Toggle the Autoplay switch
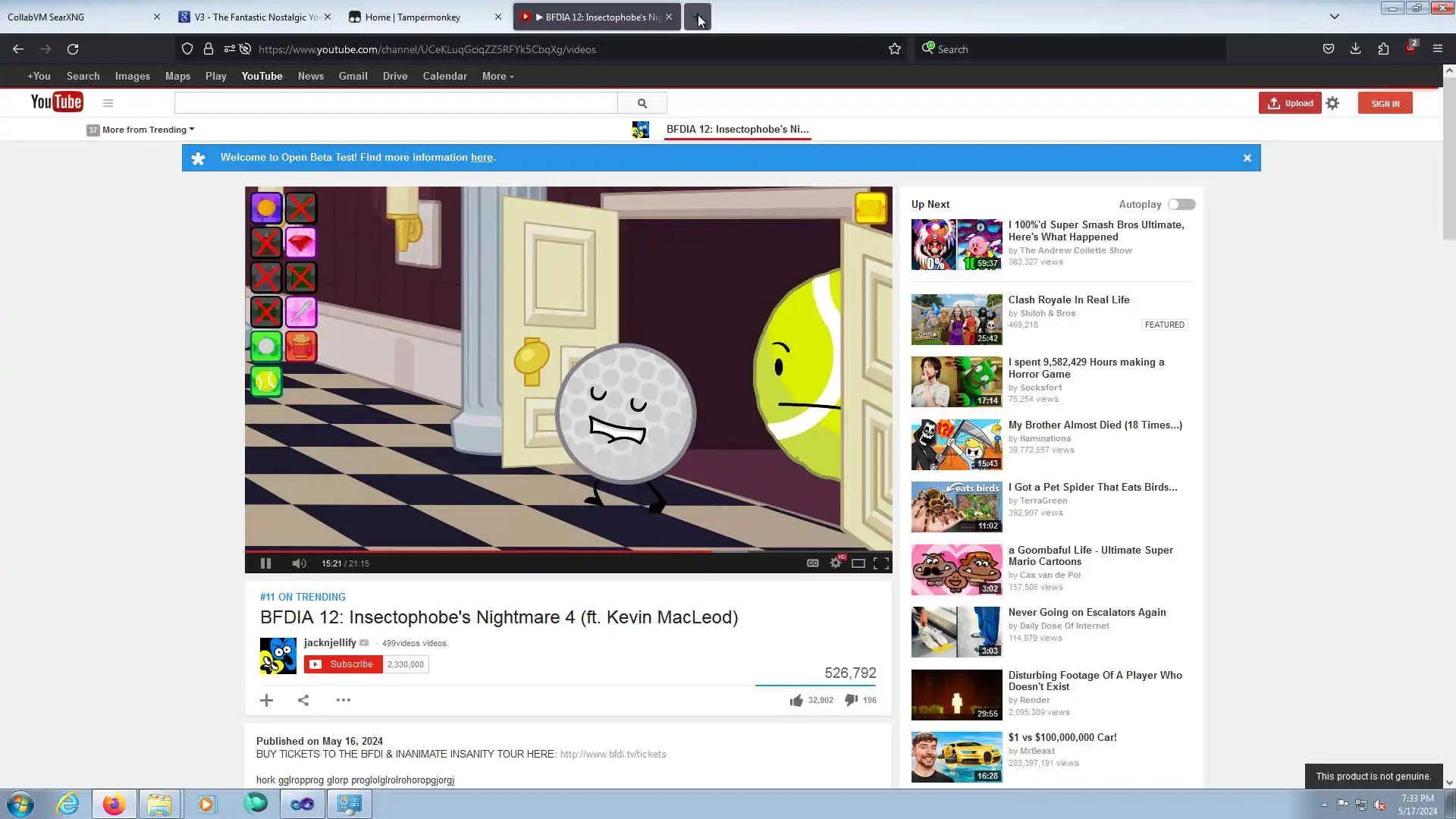The image size is (1456, 819). (x=1181, y=204)
